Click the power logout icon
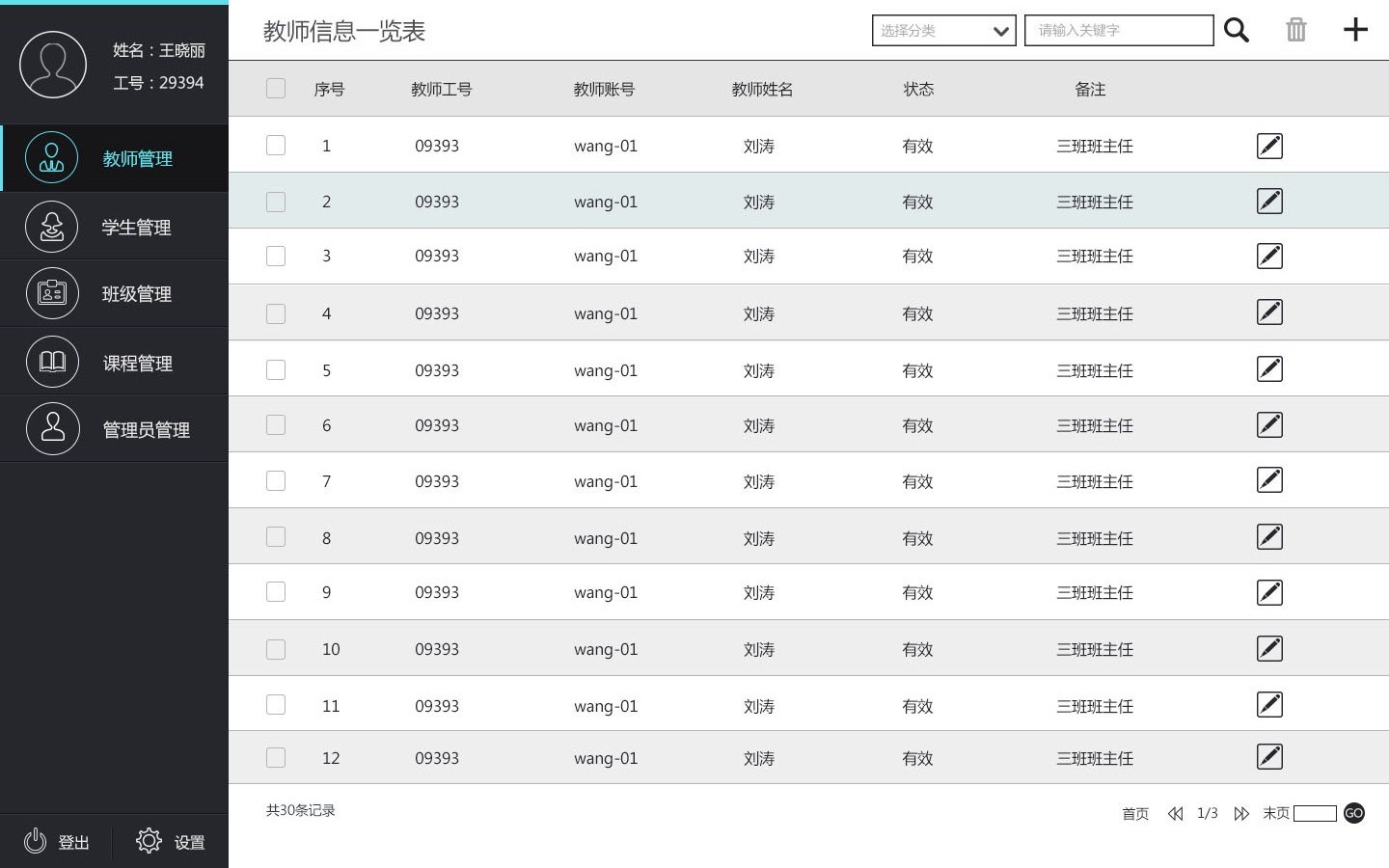The height and width of the screenshot is (868, 1389). point(36,841)
